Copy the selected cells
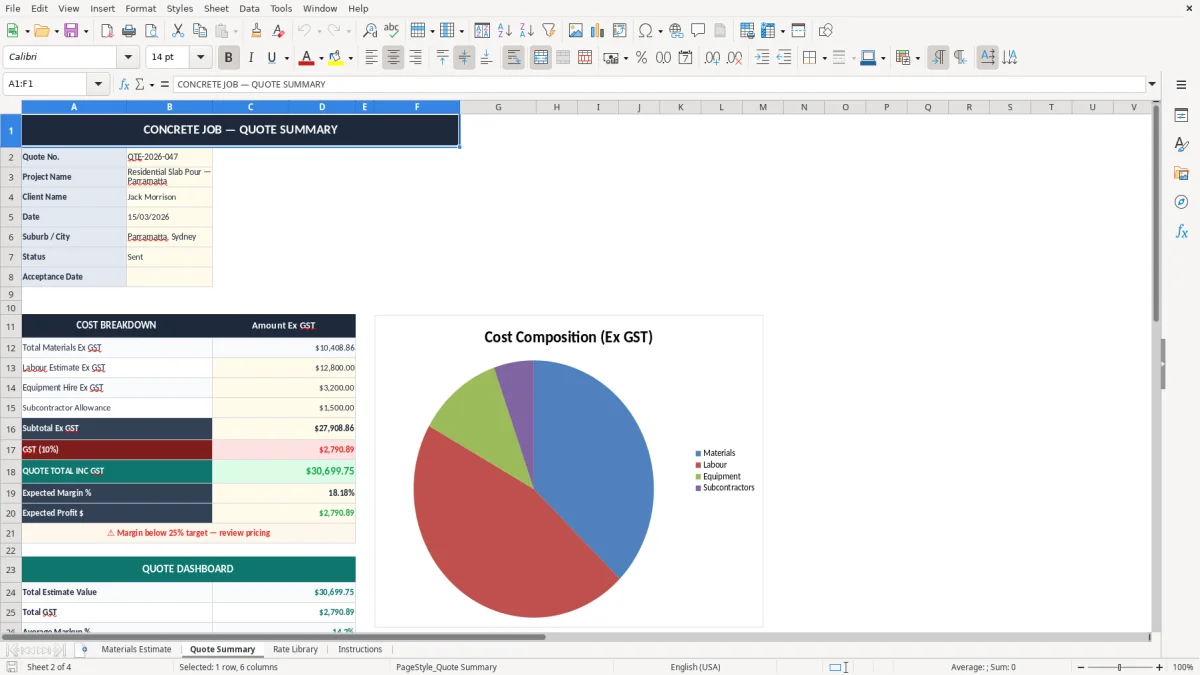 click(199, 31)
